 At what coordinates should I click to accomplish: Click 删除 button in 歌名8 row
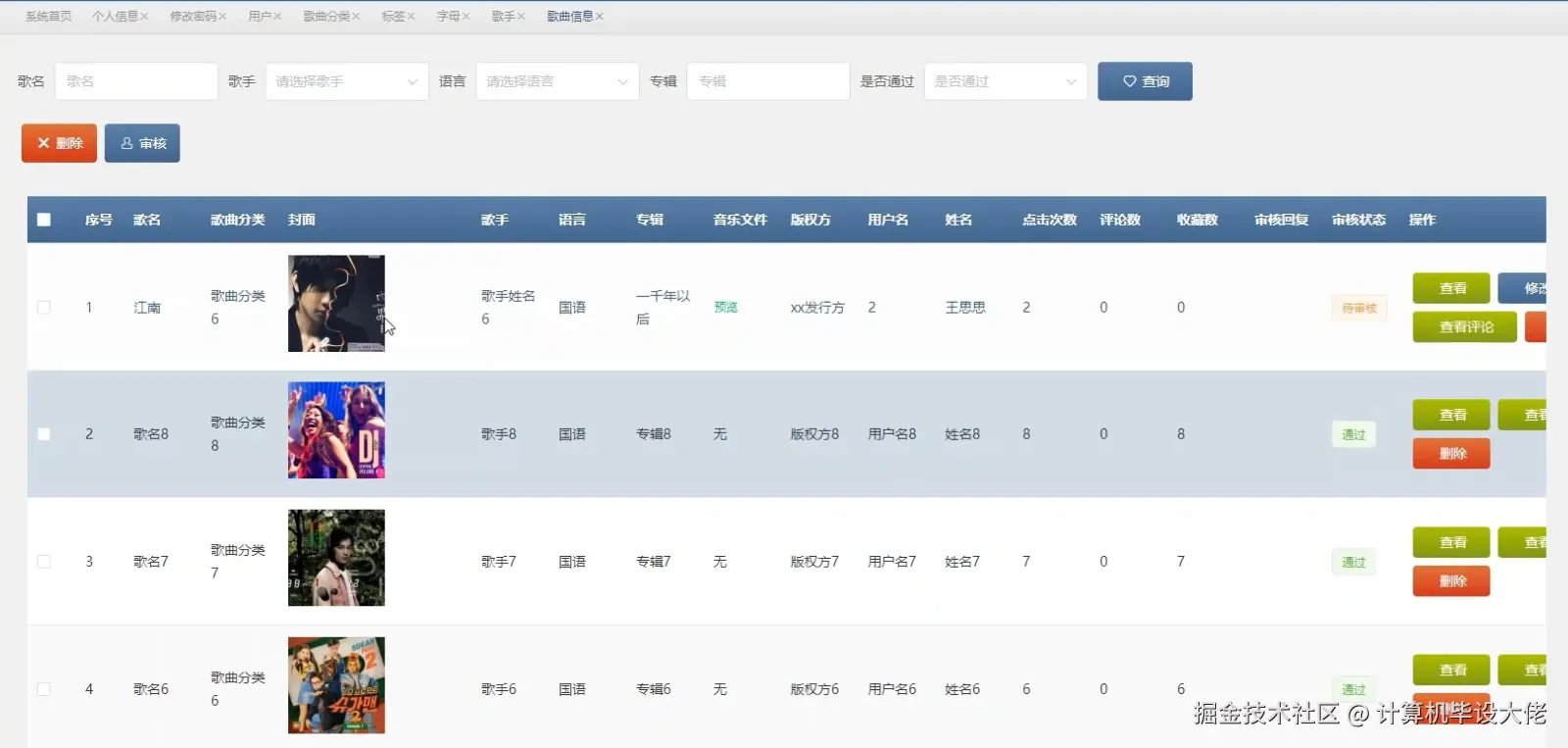tap(1451, 454)
